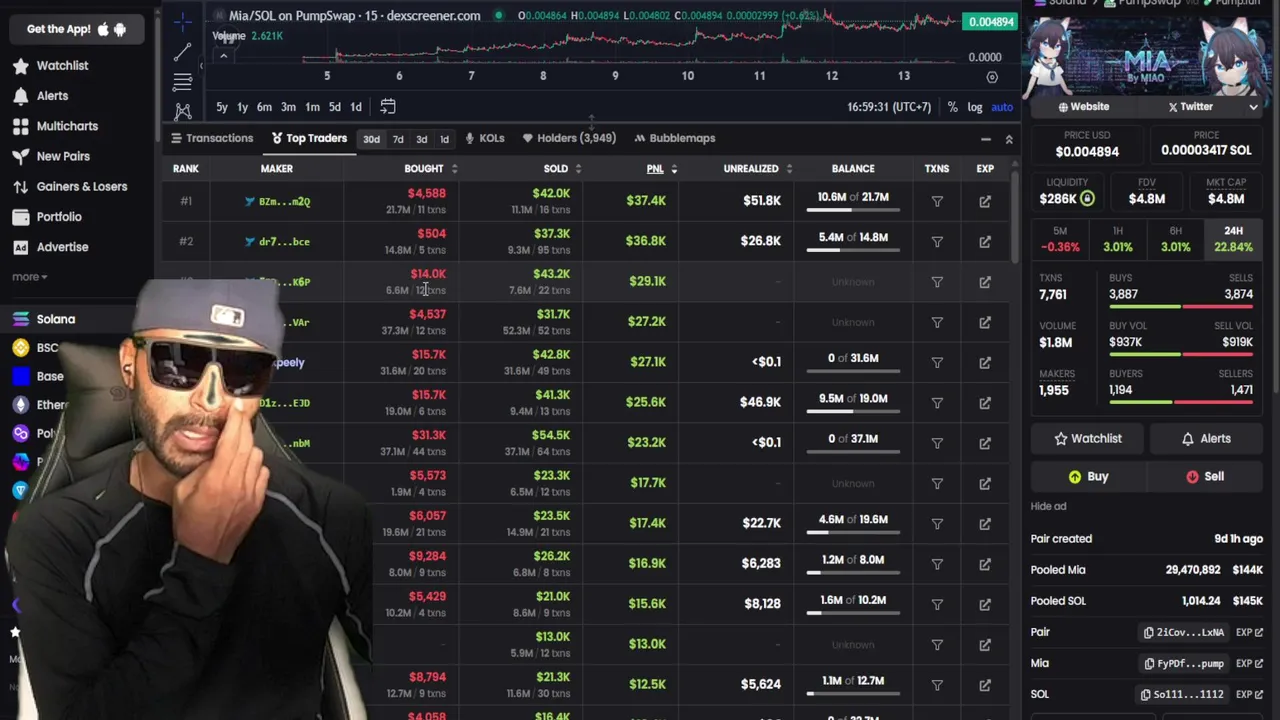Open the token Twitter link
Viewport: 1280px width, 720px height.
(1190, 106)
